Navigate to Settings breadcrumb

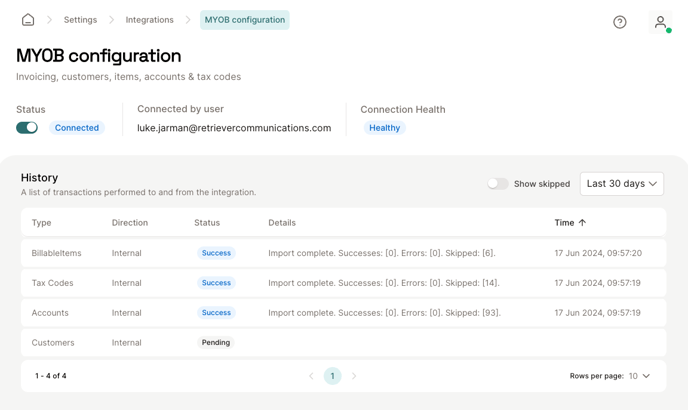(80, 20)
